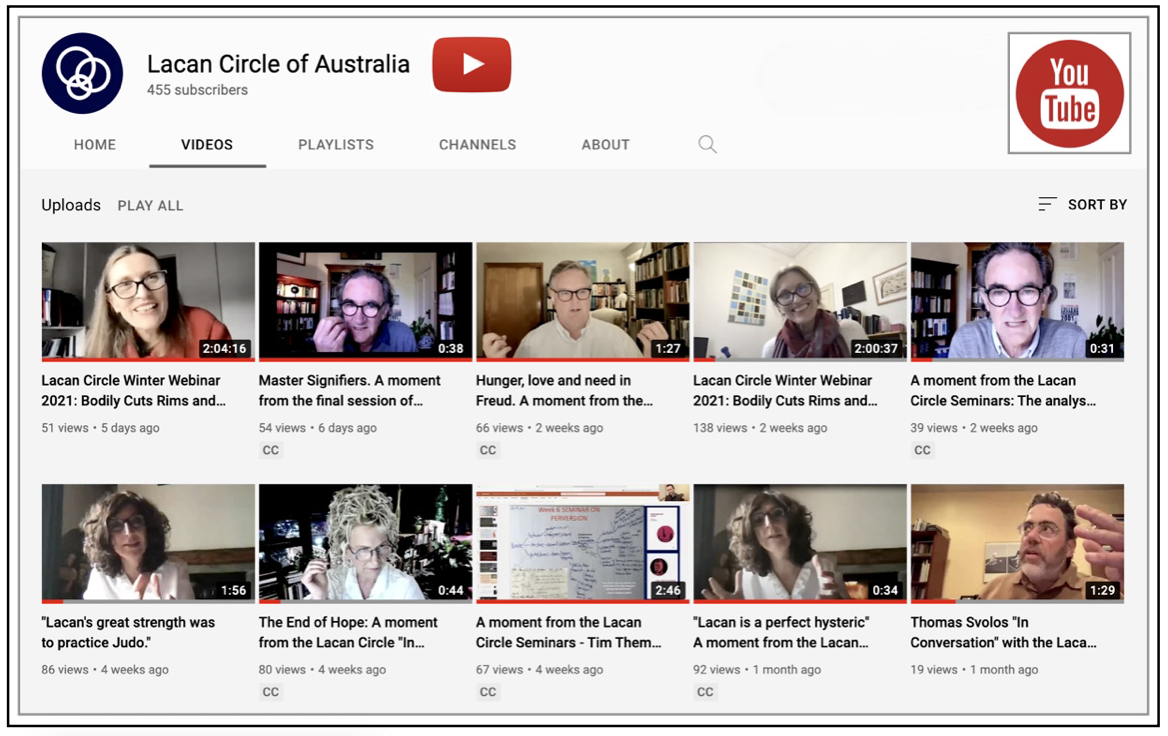Open the ABOUT tab
The width and height of the screenshot is (1168, 736).
click(x=605, y=145)
